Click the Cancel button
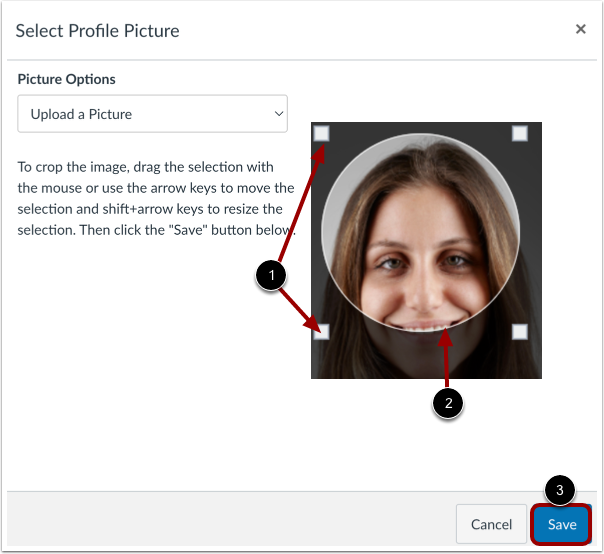Screen dimensions: 604x554 pos(491,524)
